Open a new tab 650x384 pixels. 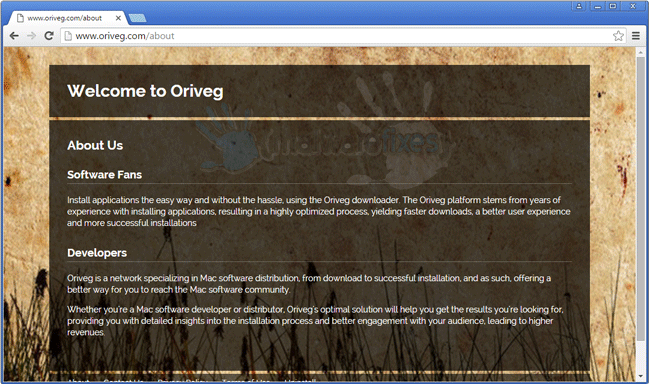tap(137, 18)
